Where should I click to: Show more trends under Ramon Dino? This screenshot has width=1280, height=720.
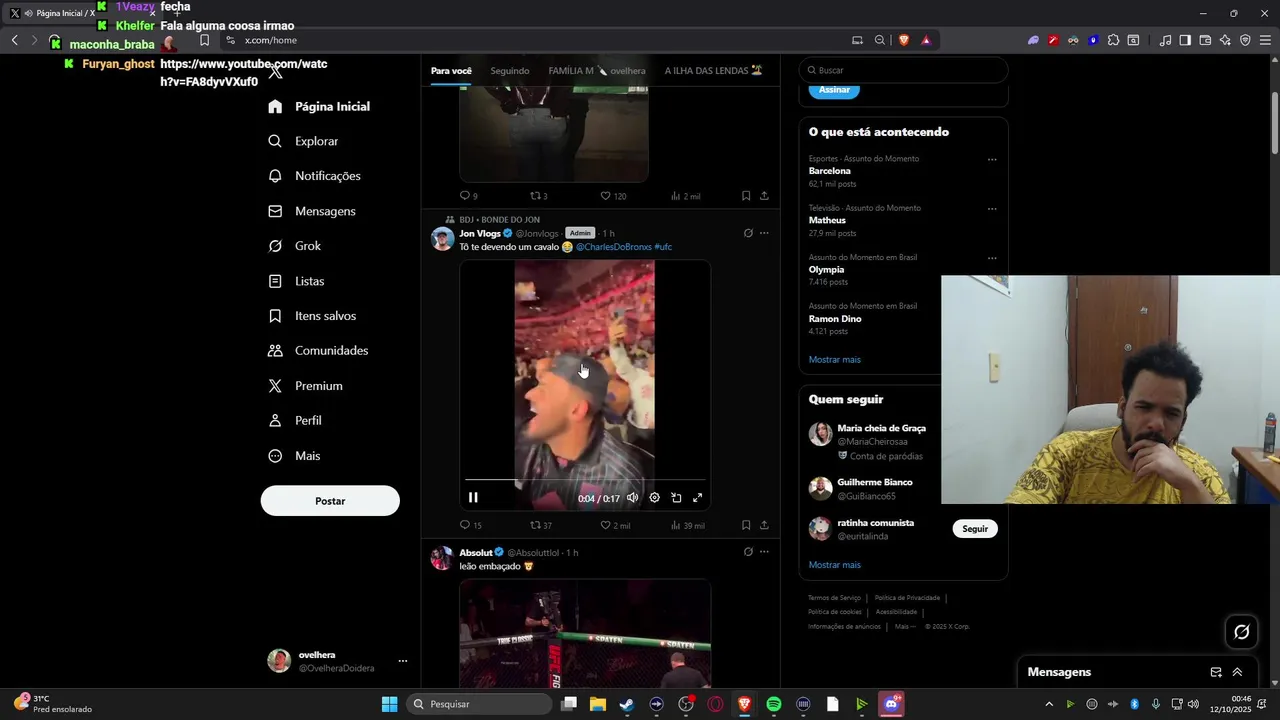coord(835,360)
